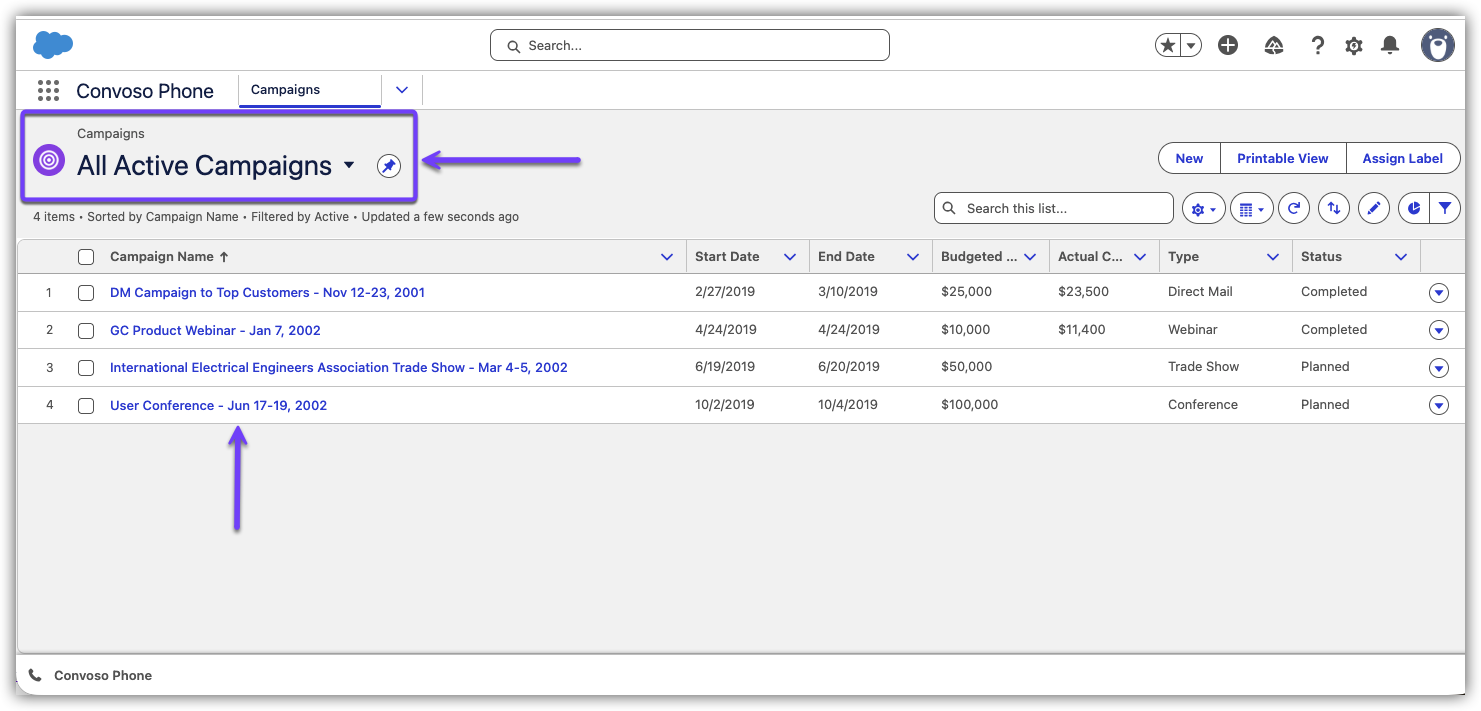Open the App Launcher grid icon
1481x711 pixels.
tap(48, 91)
